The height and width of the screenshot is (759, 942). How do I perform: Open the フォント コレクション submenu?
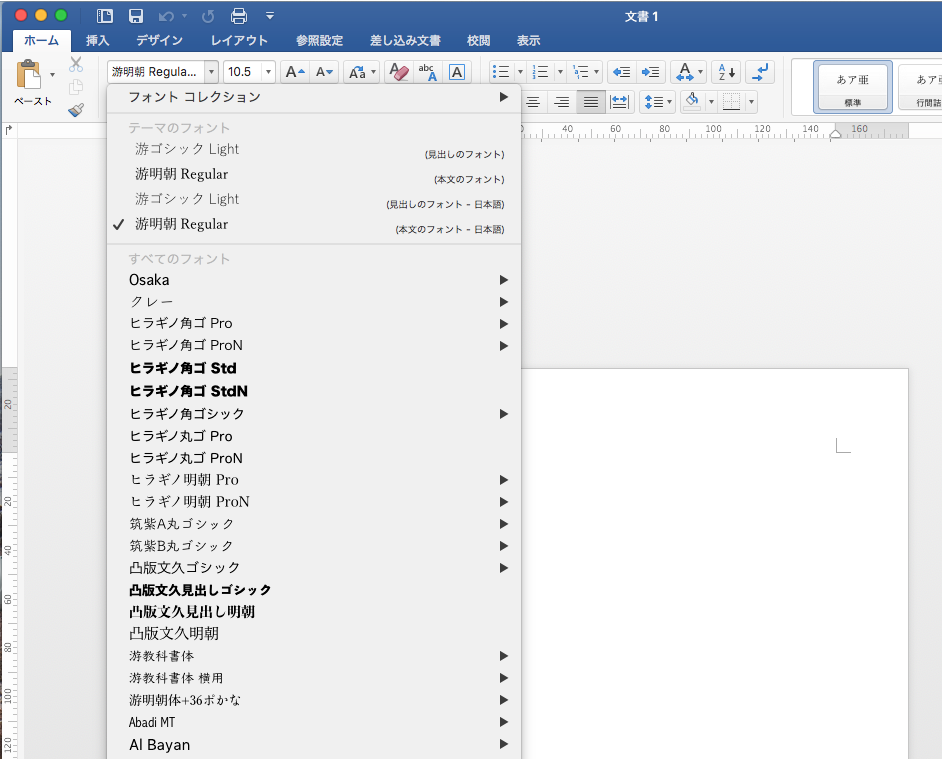(x=314, y=97)
